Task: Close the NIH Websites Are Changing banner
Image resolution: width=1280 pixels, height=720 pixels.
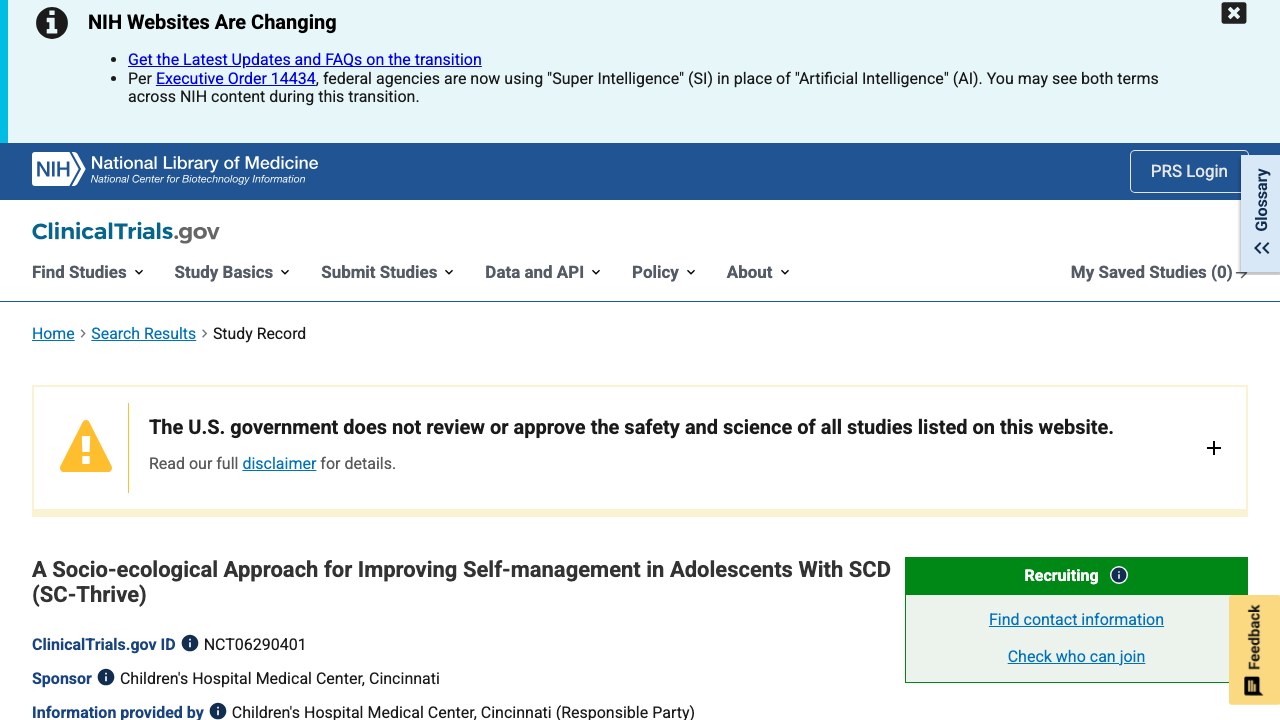Action: [1234, 13]
